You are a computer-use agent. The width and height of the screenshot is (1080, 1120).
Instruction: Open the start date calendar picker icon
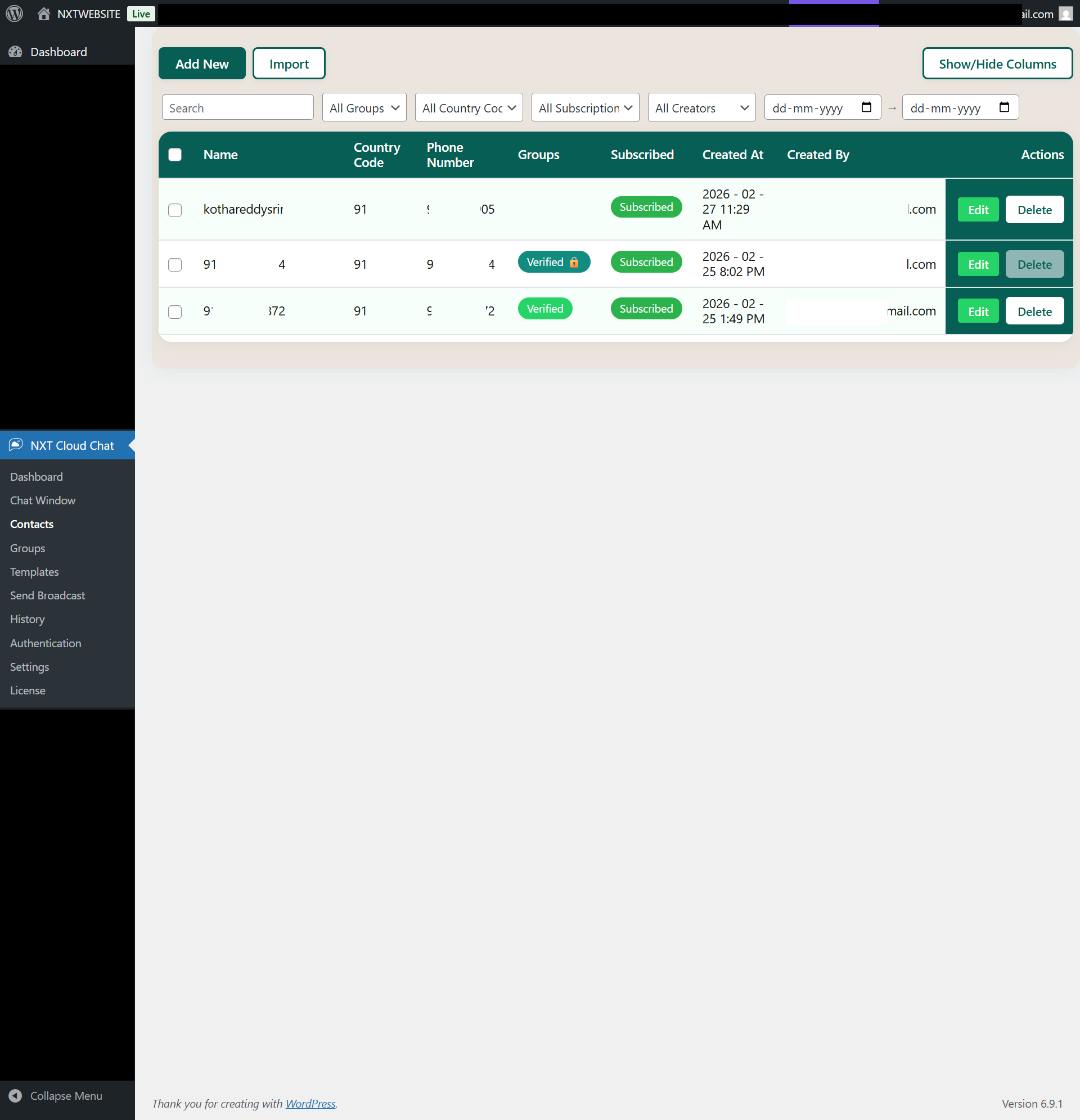point(867,107)
